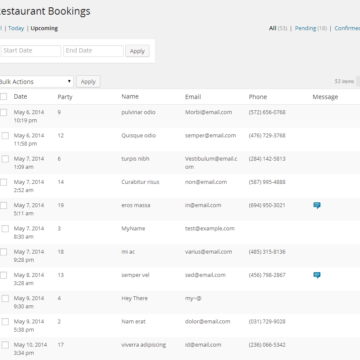Click the Name column header
This screenshot has width=360, height=360.
click(x=130, y=97)
